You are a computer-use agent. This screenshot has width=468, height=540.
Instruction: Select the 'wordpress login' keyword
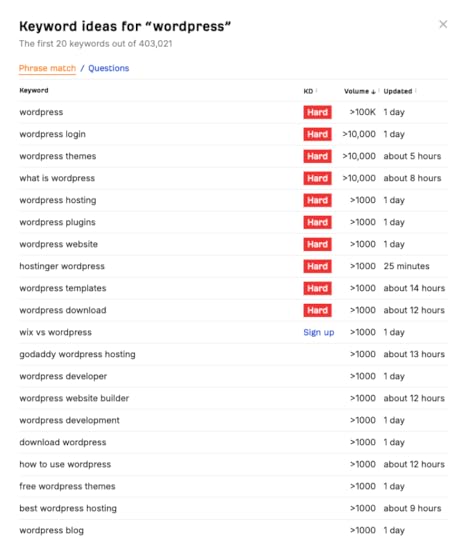[x=52, y=134]
